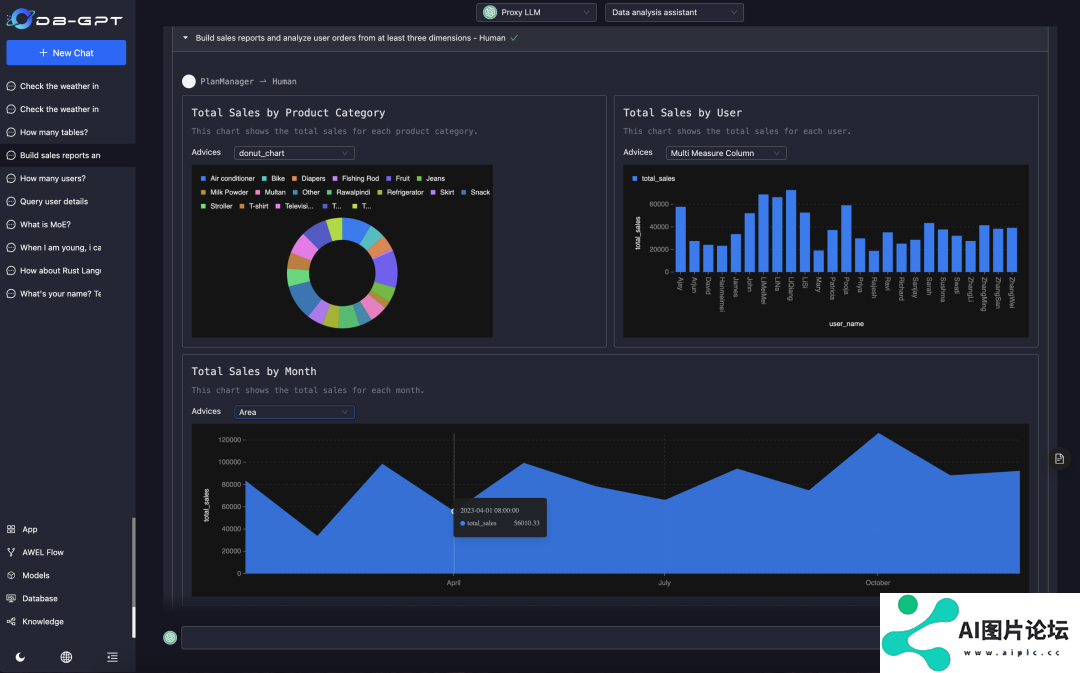Toggle Refrigerator legend item
The height and width of the screenshot is (673, 1080).
pyautogui.click(x=400, y=192)
